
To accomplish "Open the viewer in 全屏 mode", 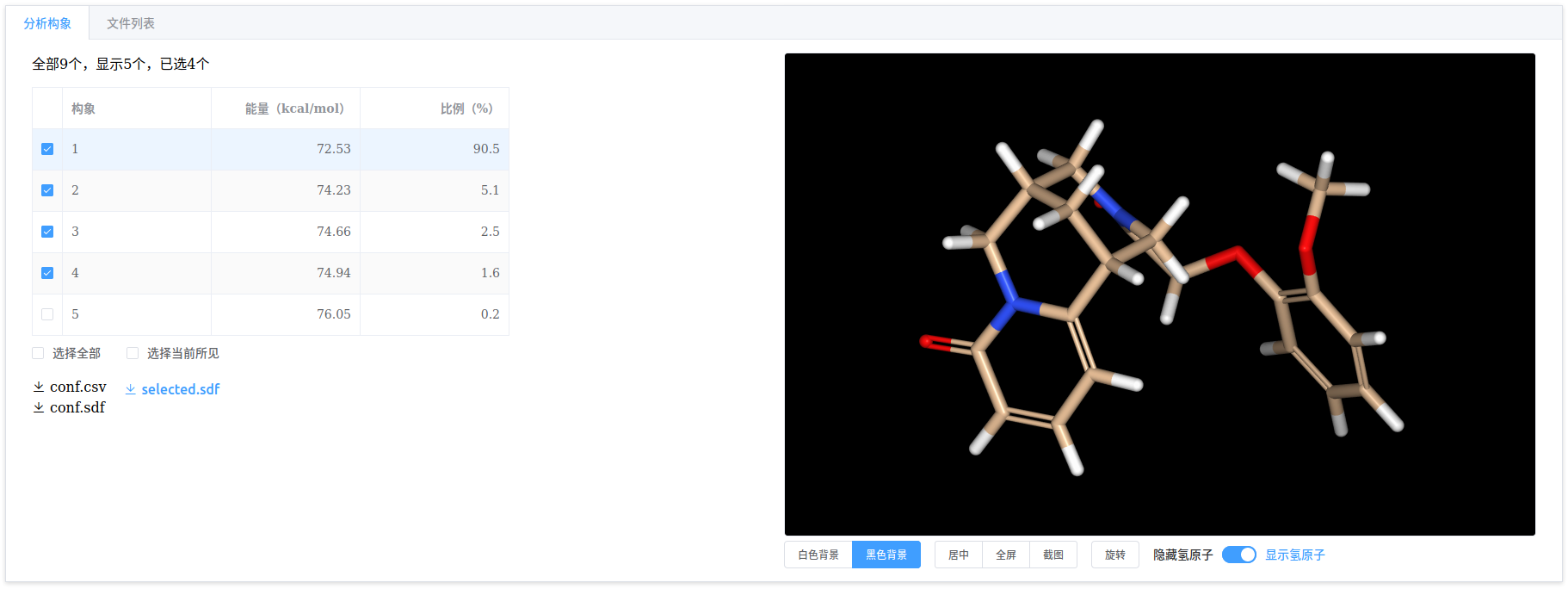I will pyautogui.click(x=1005, y=555).
